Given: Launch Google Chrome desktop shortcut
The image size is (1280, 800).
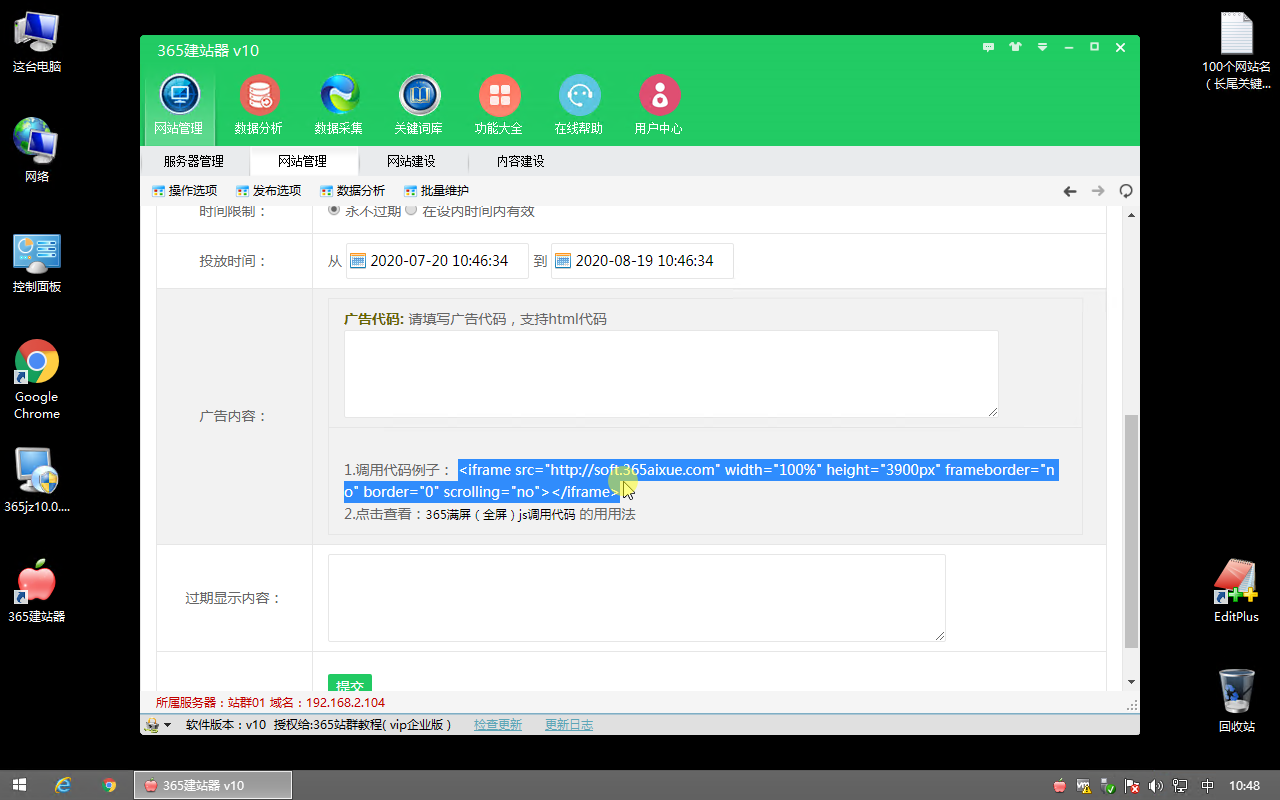Looking at the screenshot, I should pyautogui.click(x=37, y=380).
